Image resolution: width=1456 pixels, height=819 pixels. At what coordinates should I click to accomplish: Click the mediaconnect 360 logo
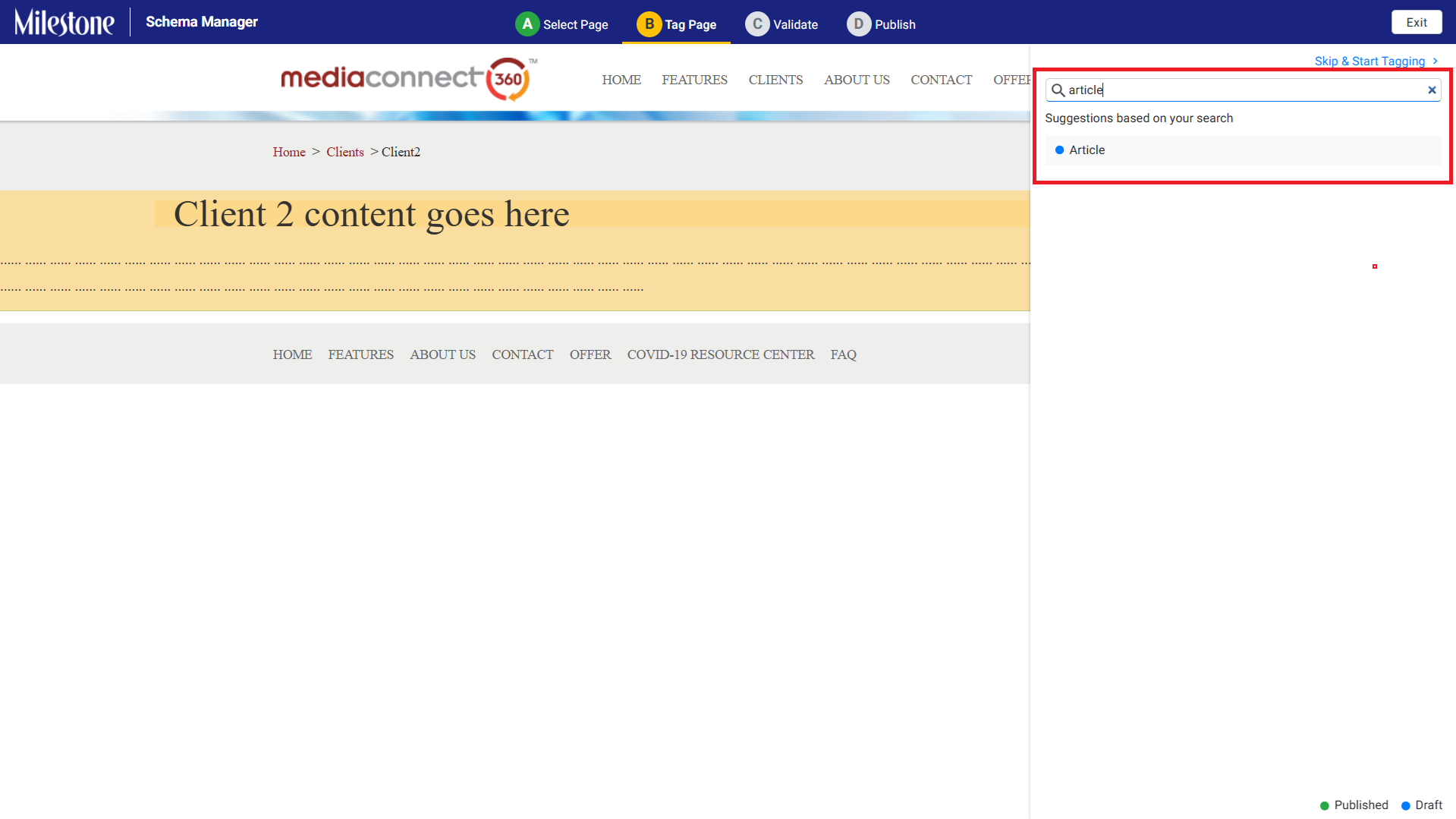[409, 79]
